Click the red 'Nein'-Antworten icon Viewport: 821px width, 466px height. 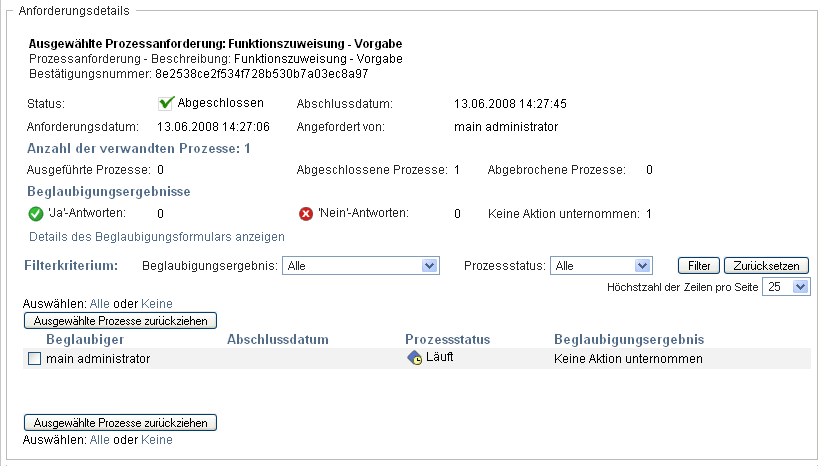click(306, 213)
